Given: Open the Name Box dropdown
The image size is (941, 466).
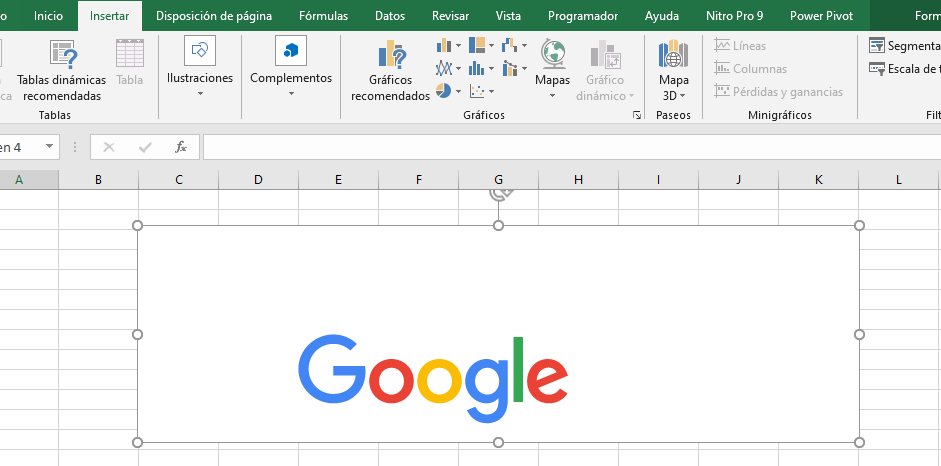Looking at the screenshot, I should click(49, 147).
